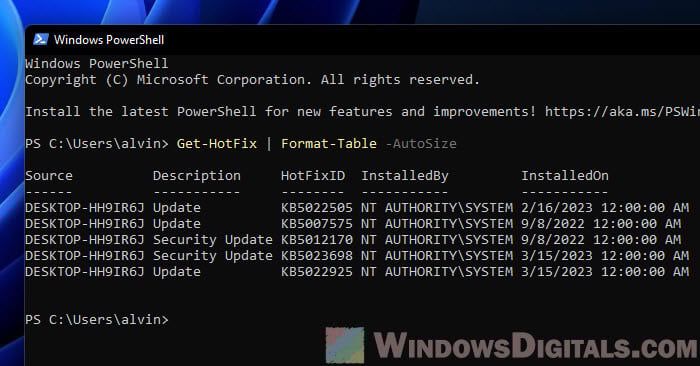
Task: Click NT AUTHORITY\SYSTEM in KB5023698 row
Action: coord(437,256)
